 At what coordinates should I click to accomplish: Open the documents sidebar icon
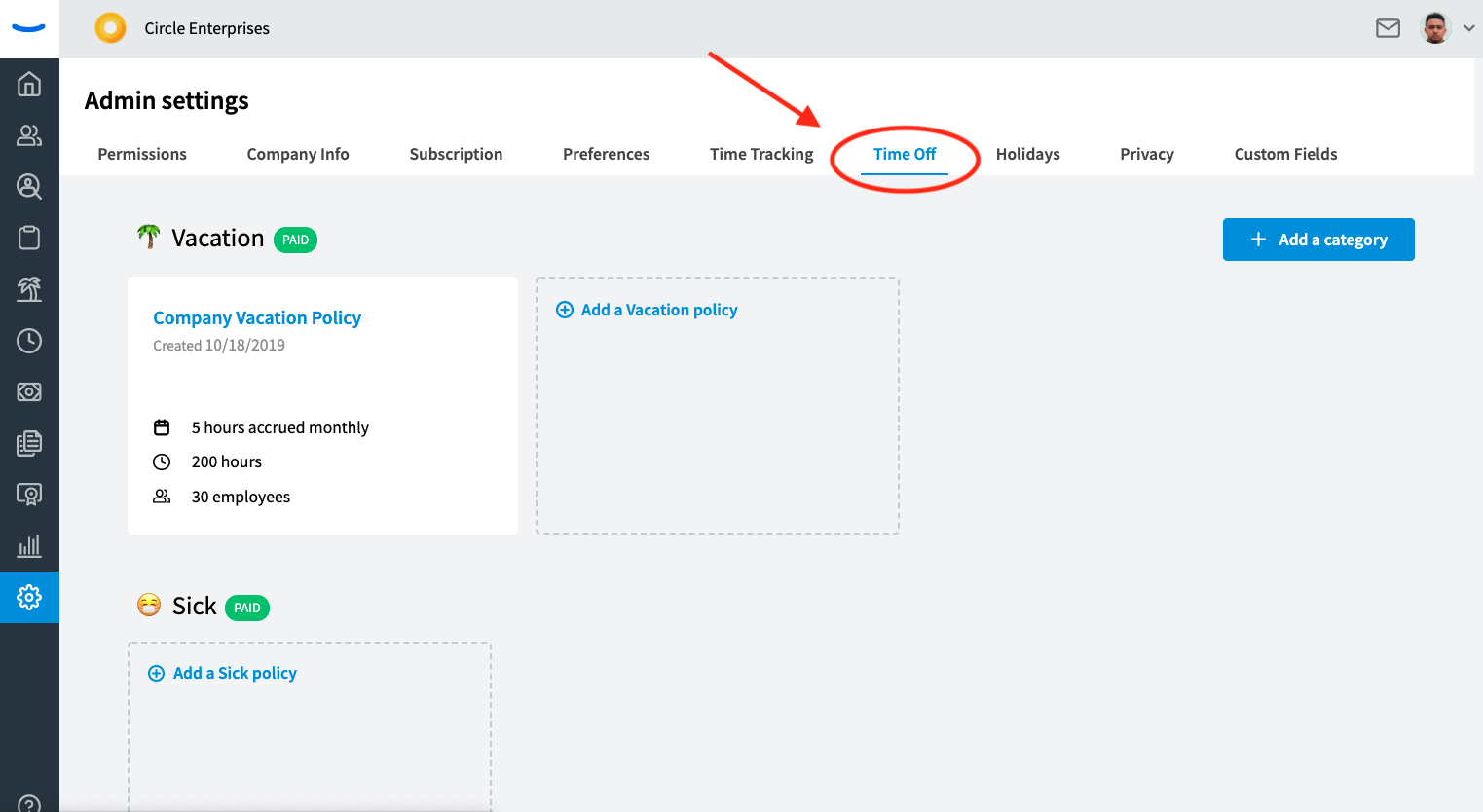pos(29,443)
